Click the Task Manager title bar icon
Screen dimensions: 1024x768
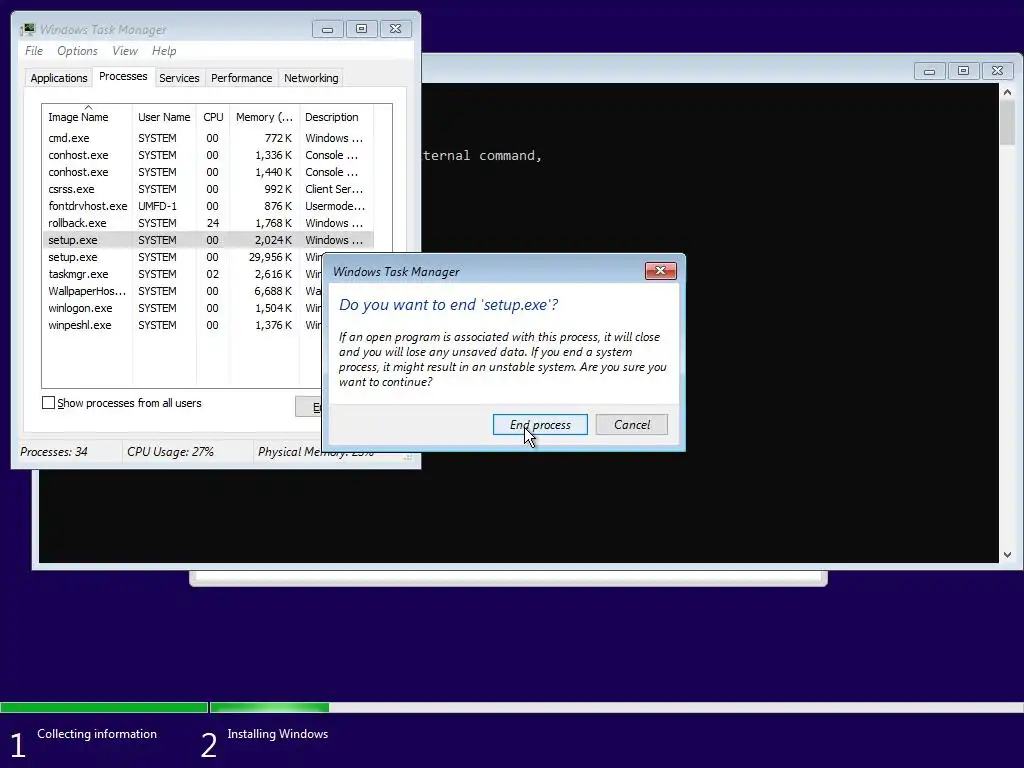point(27,29)
